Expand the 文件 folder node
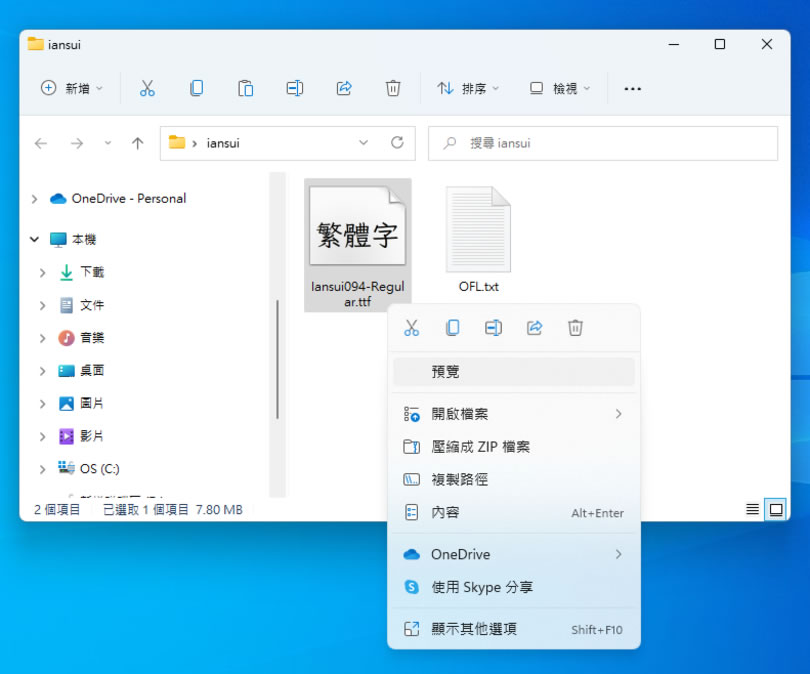The image size is (810, 674). point(42,305)
